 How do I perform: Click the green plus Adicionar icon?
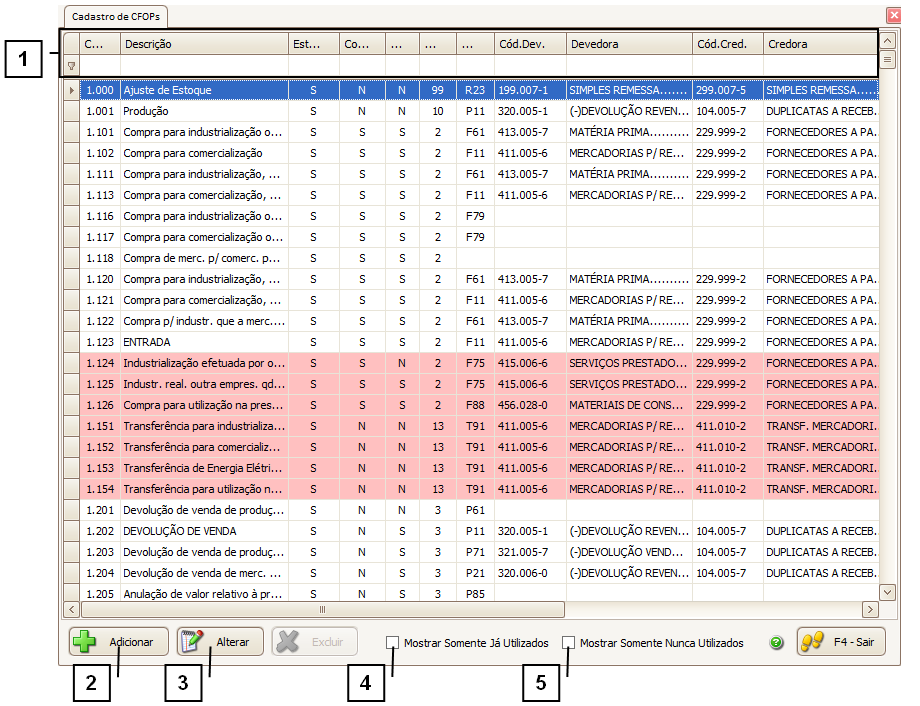[87, 642]
